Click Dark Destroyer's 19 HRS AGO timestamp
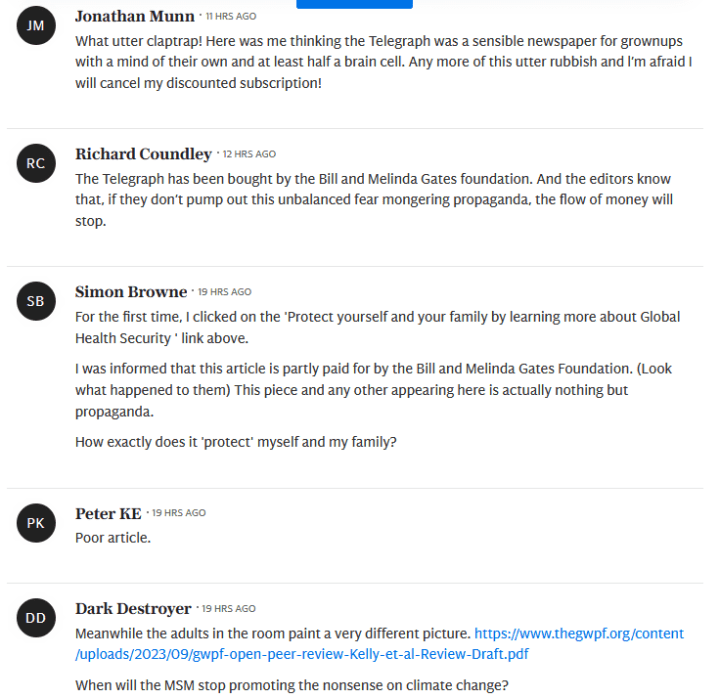Screen dimensions: 720x699 coord(229,609)
